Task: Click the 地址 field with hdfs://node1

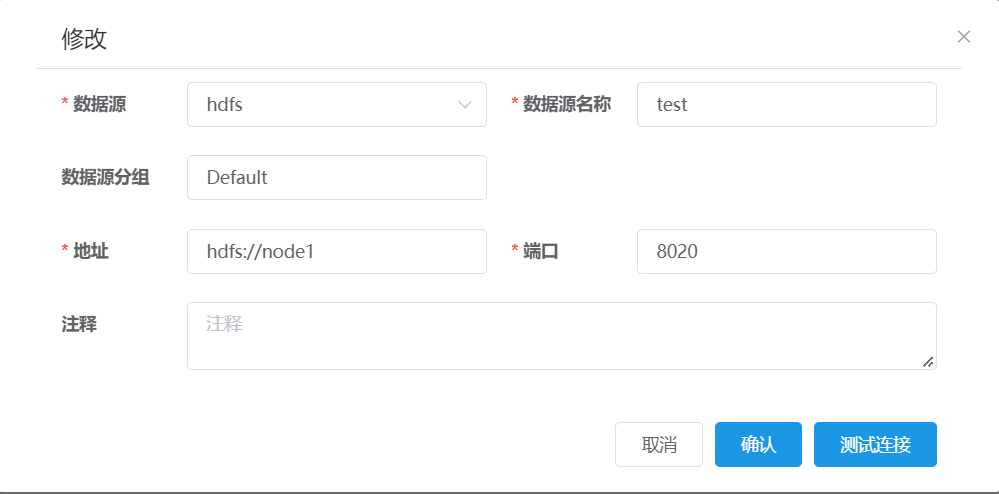Action: tap(336, 251)
